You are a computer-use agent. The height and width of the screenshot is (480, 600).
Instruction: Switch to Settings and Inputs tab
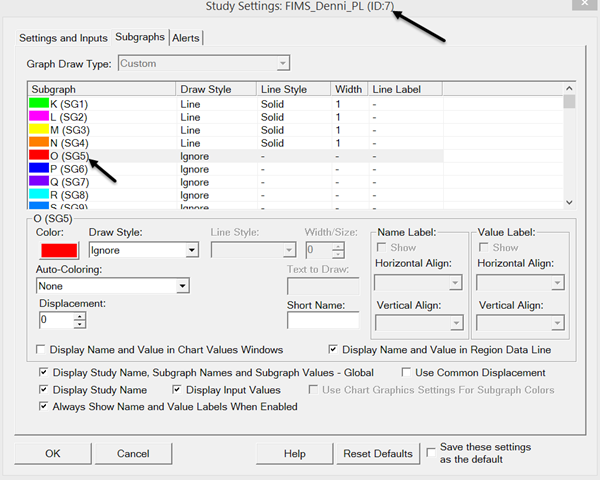[x=63, y=38]
